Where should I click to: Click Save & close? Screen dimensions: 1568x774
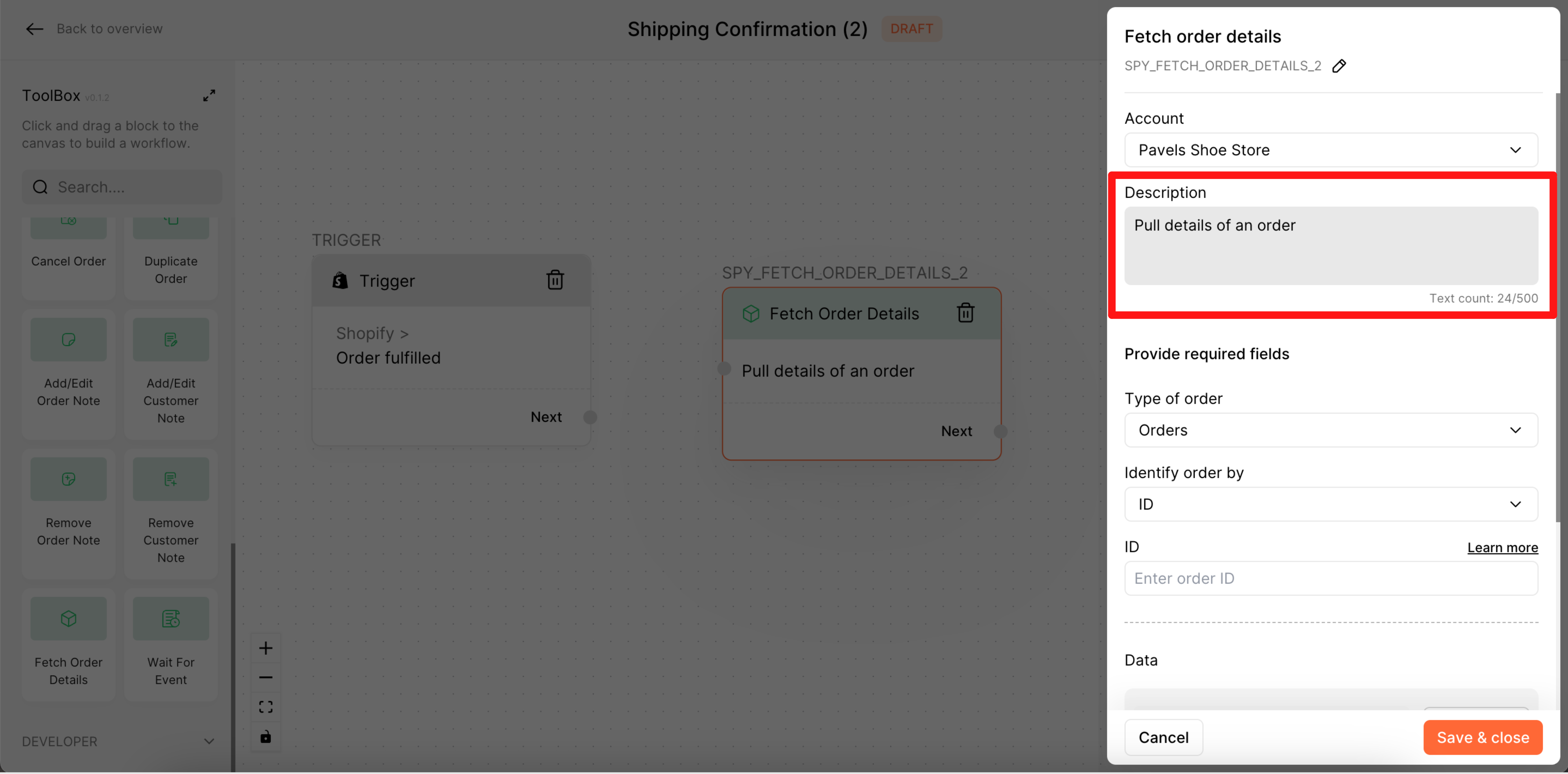(1483, 738)
